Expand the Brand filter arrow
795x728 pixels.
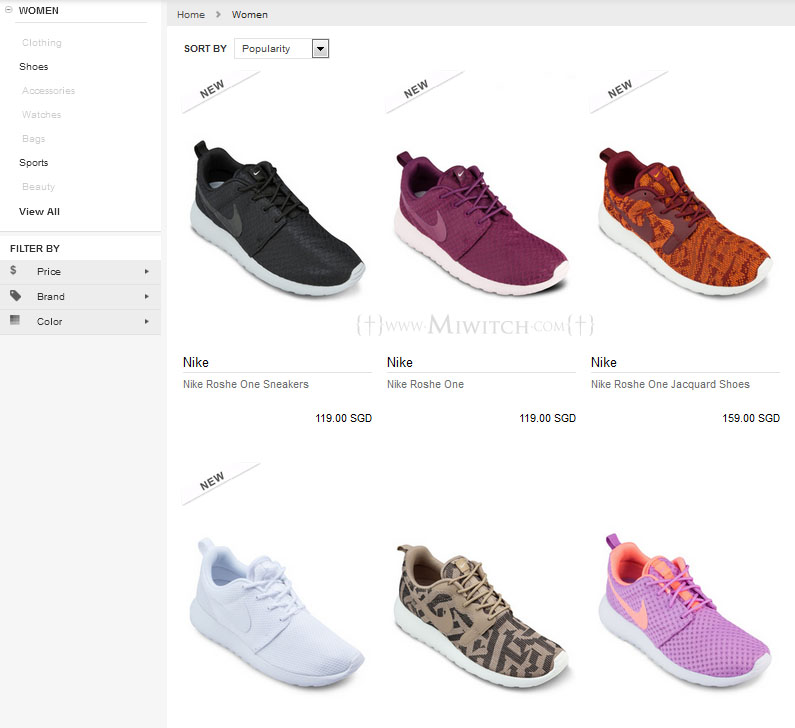click(147, 296)
